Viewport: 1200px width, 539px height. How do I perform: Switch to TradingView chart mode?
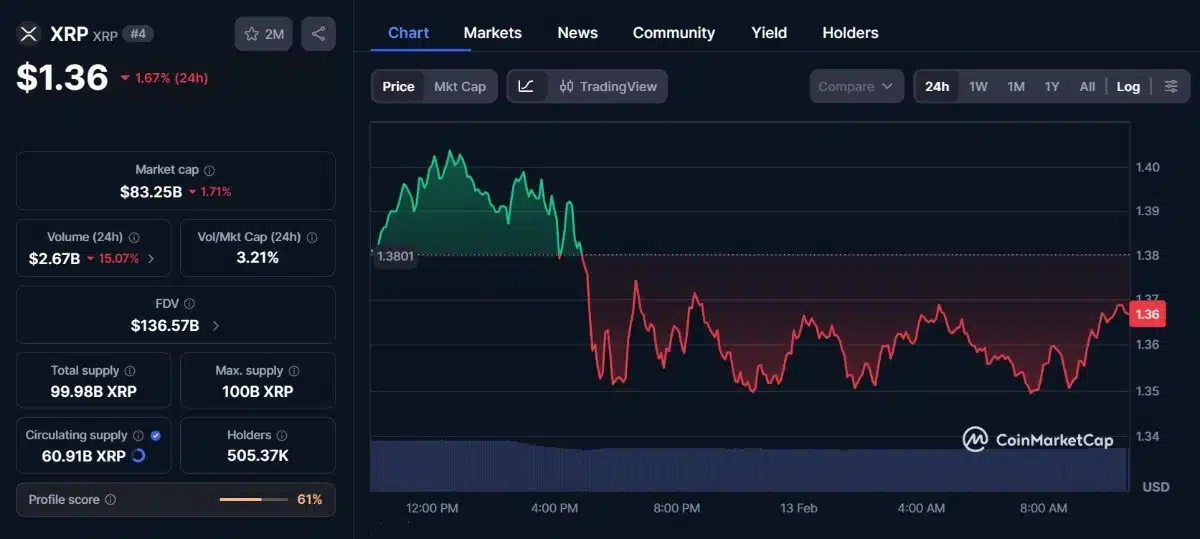coord(608,86)
